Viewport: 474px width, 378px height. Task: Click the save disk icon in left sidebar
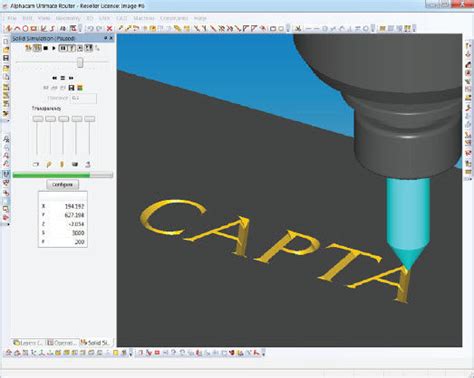coord(6,58)
